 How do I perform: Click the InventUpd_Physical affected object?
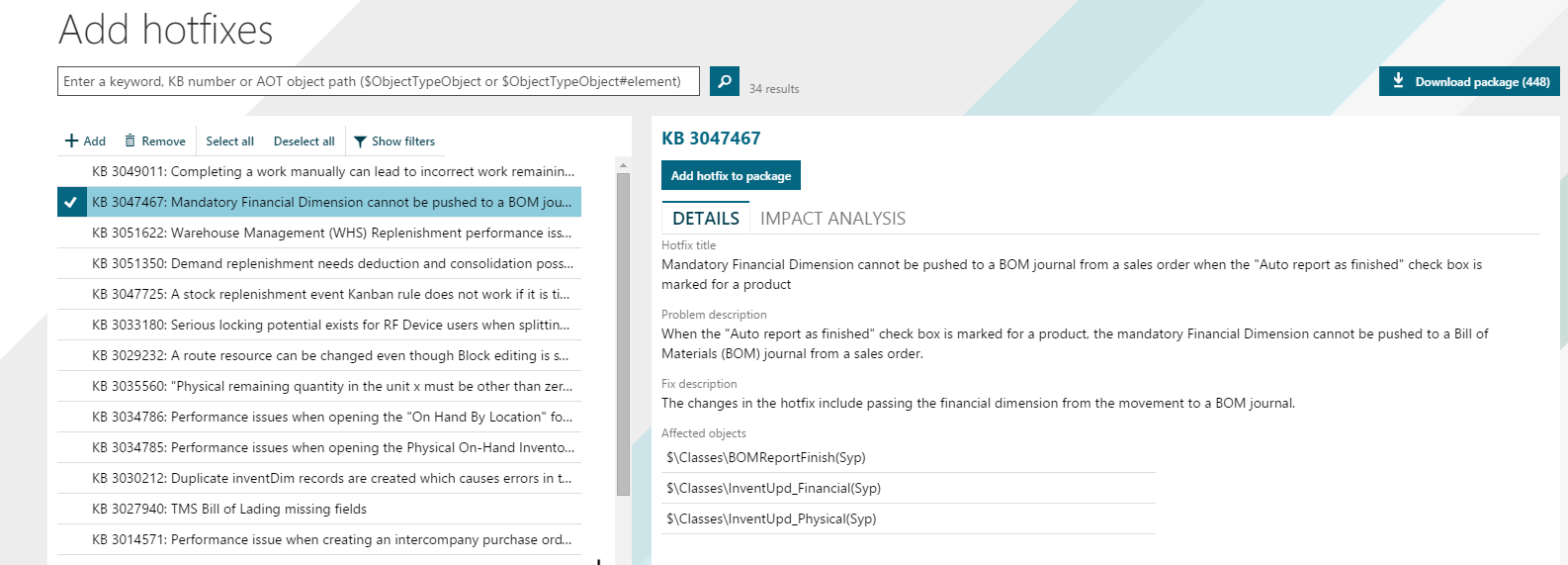[x=771, y=518]
